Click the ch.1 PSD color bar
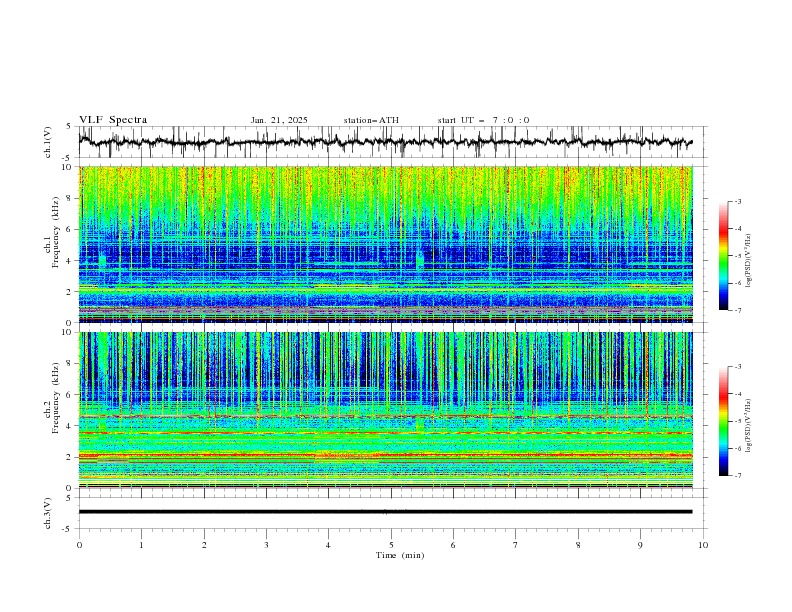The width and height of the screenshot is (792, 612). pos(723,256)
